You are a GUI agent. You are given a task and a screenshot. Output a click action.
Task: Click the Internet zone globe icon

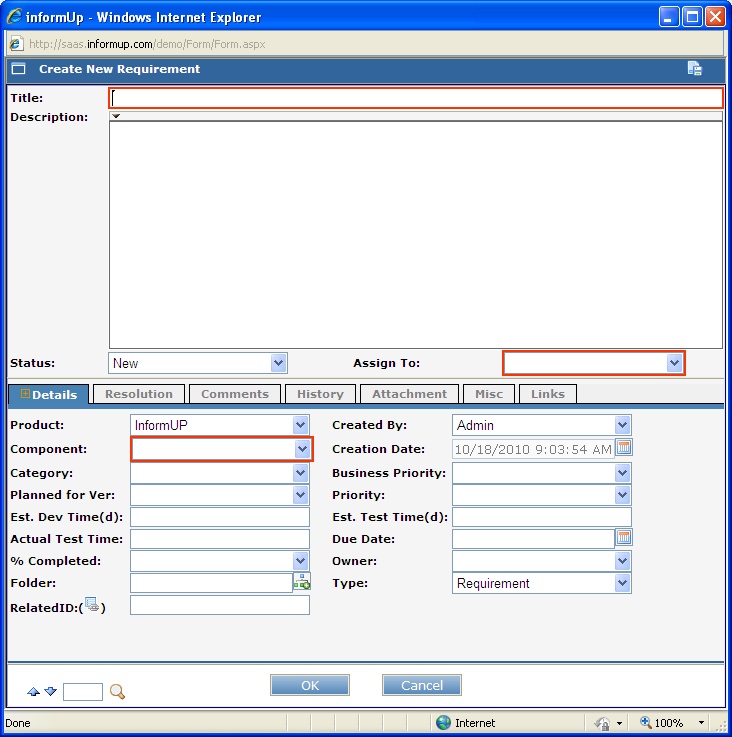(x=443, y=722)
